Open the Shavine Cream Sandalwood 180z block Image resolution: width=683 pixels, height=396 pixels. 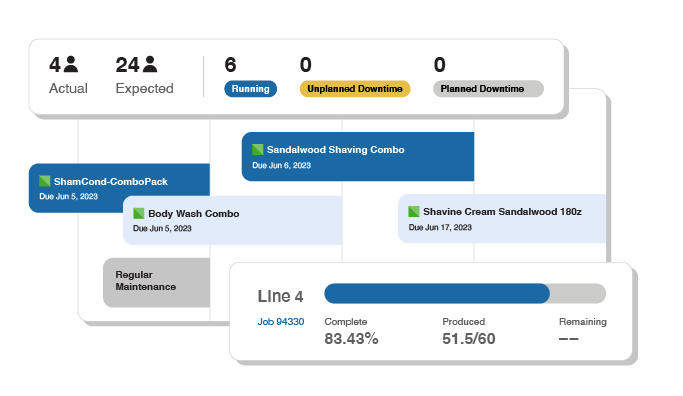[x=502, y=219]
